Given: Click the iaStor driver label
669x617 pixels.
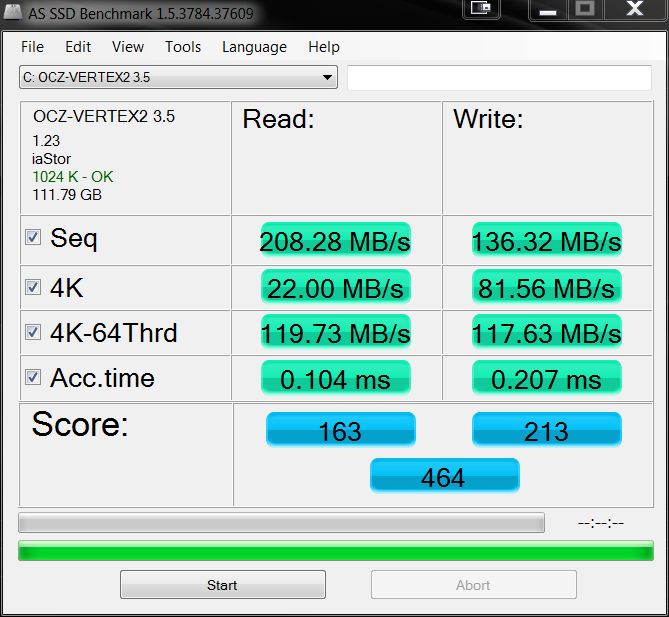Looking at the screenshot, I should click(52, 159).
